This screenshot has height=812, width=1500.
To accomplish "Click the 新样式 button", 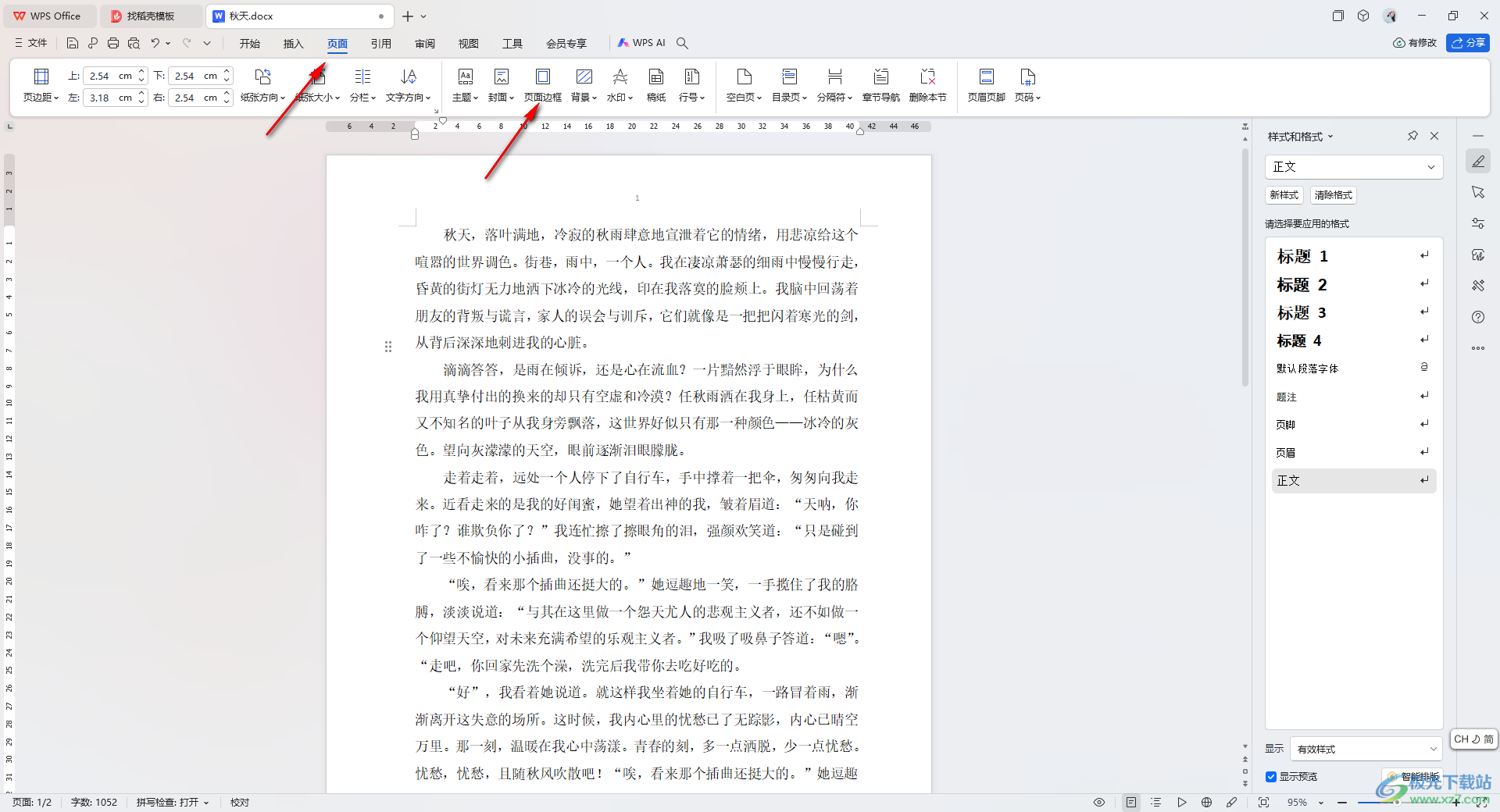I will 1284,195.
